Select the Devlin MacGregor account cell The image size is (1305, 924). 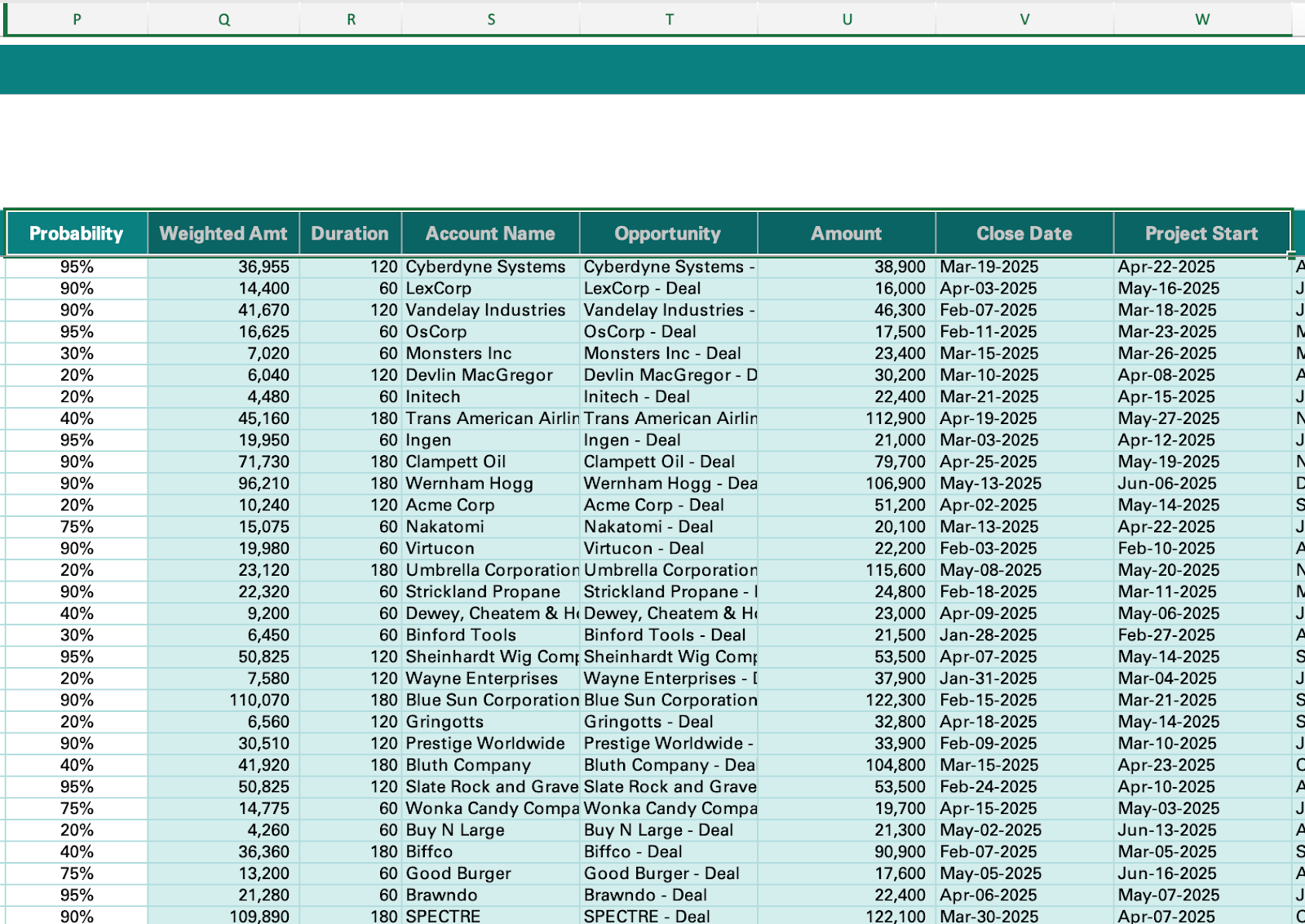(x=491, y=375)
